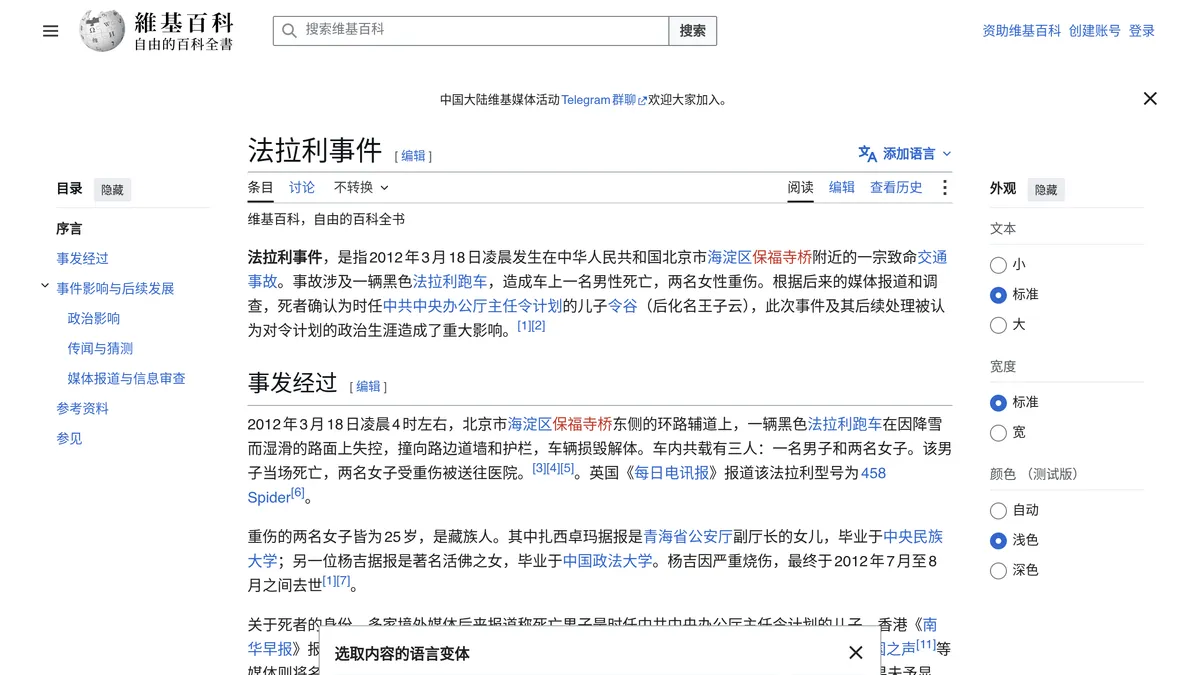Open the 青海省公安厅 link
1200x675 pixels.
coord(688,536)
